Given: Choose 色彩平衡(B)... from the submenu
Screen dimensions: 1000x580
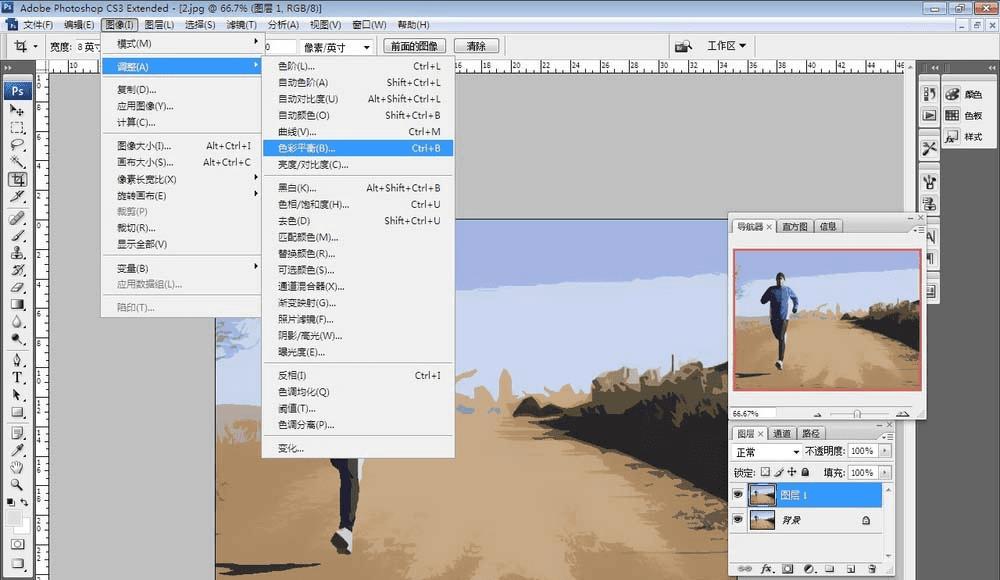Looking at the screenshot, I should [358, 148].
